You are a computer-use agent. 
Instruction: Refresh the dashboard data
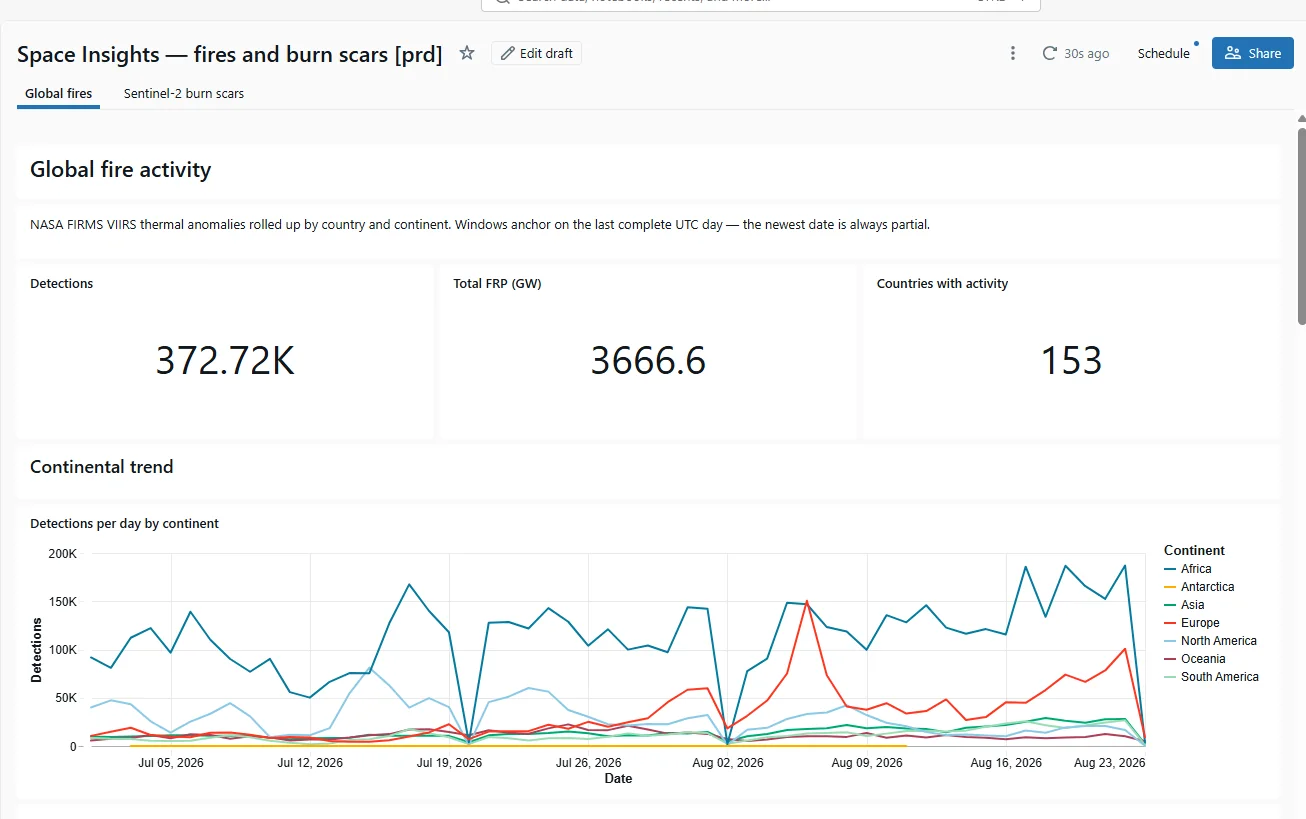pos(1050,53)
